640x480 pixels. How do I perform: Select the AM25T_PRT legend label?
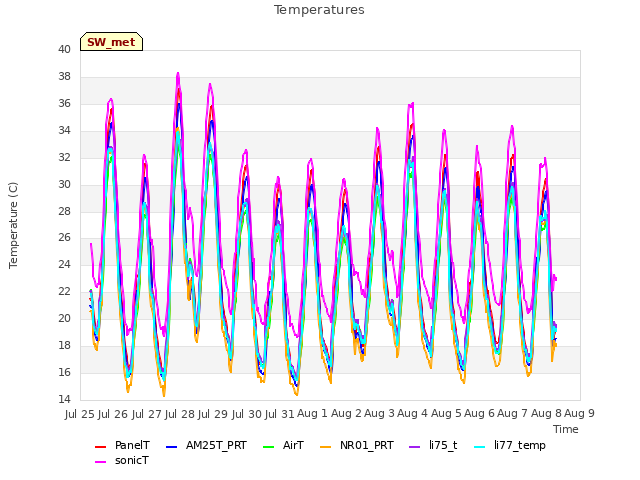(216, 445)
